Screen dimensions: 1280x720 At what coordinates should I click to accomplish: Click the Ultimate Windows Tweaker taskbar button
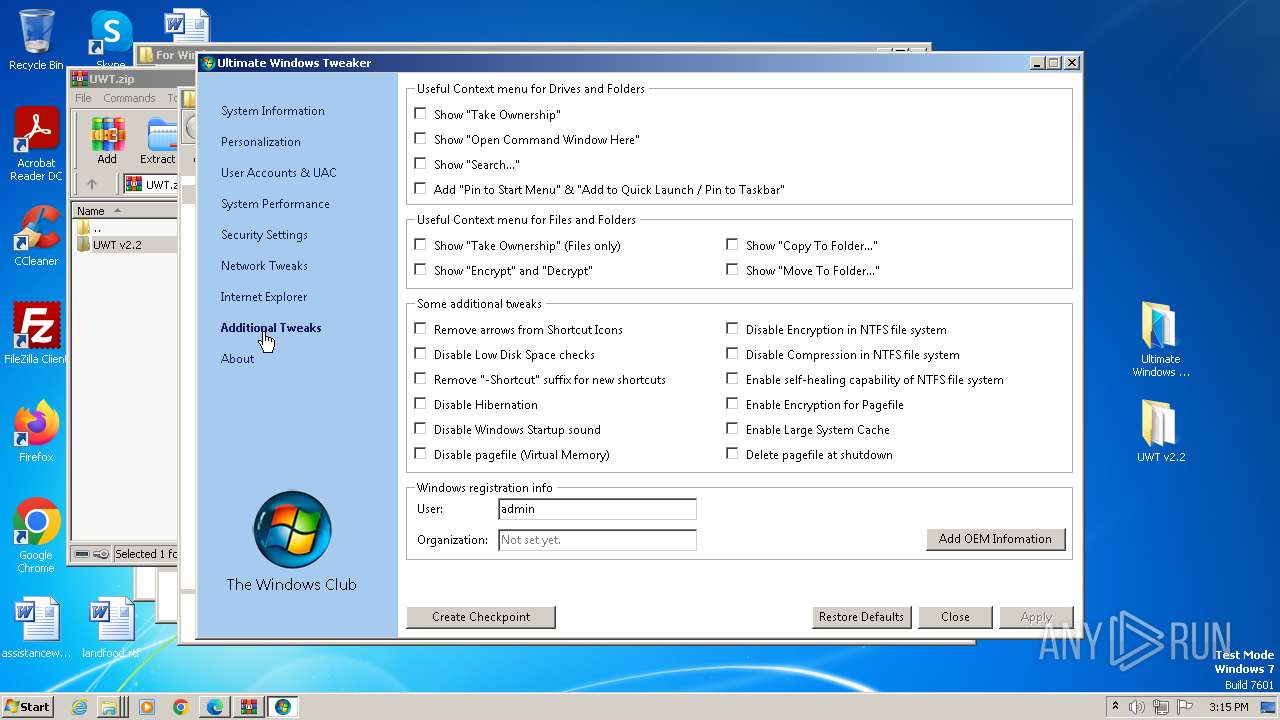click(283, 707)
